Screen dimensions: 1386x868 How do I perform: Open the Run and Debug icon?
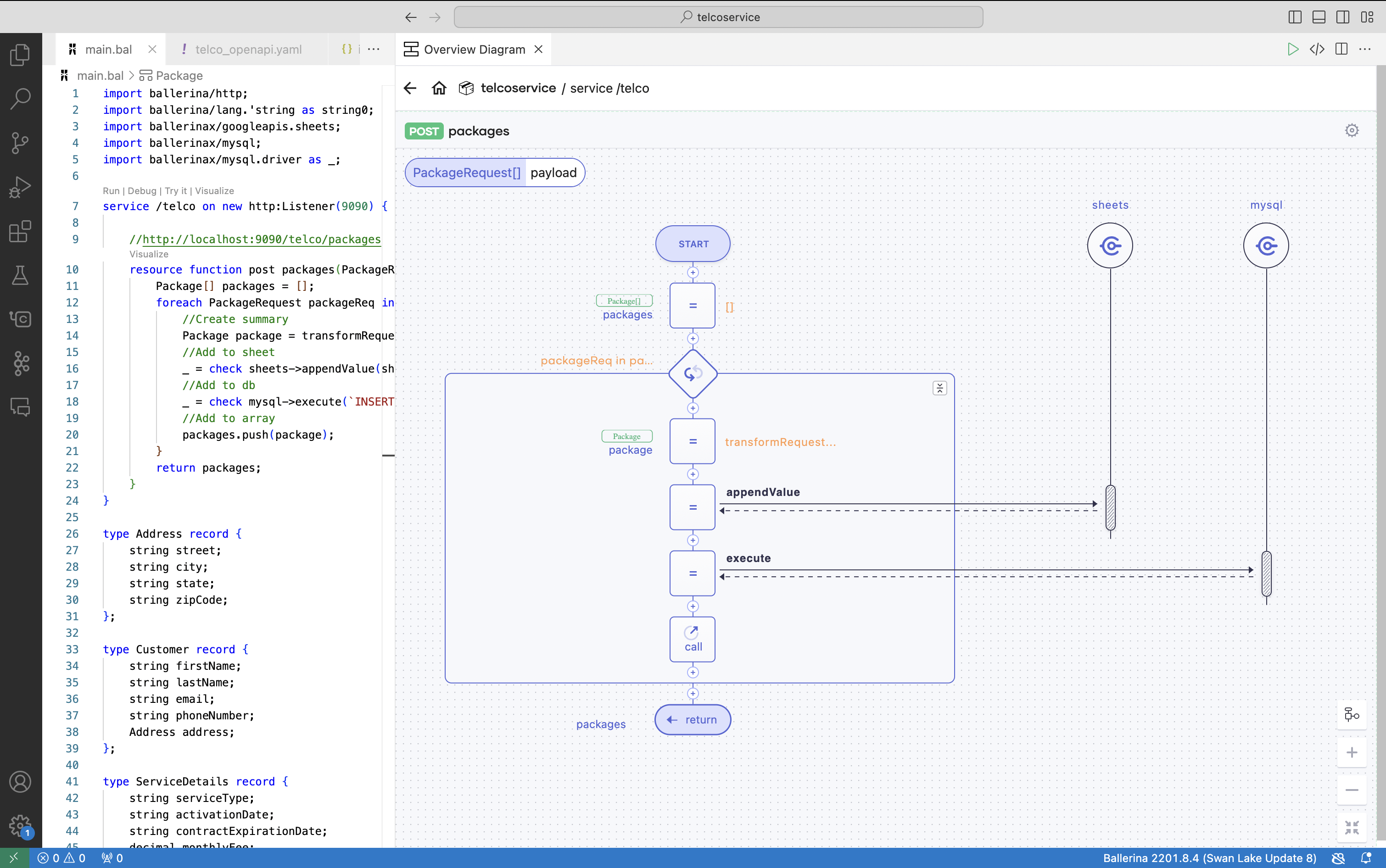coord(20,187)
